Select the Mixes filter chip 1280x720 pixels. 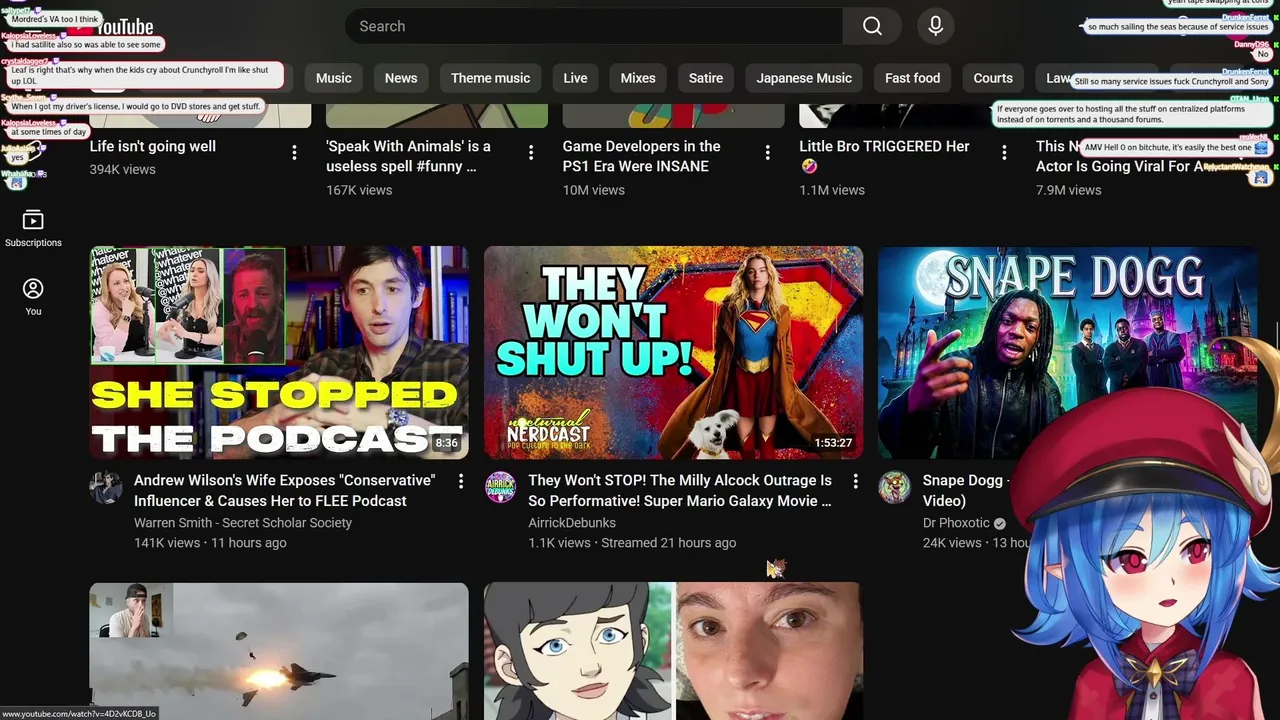coord(638,78)
